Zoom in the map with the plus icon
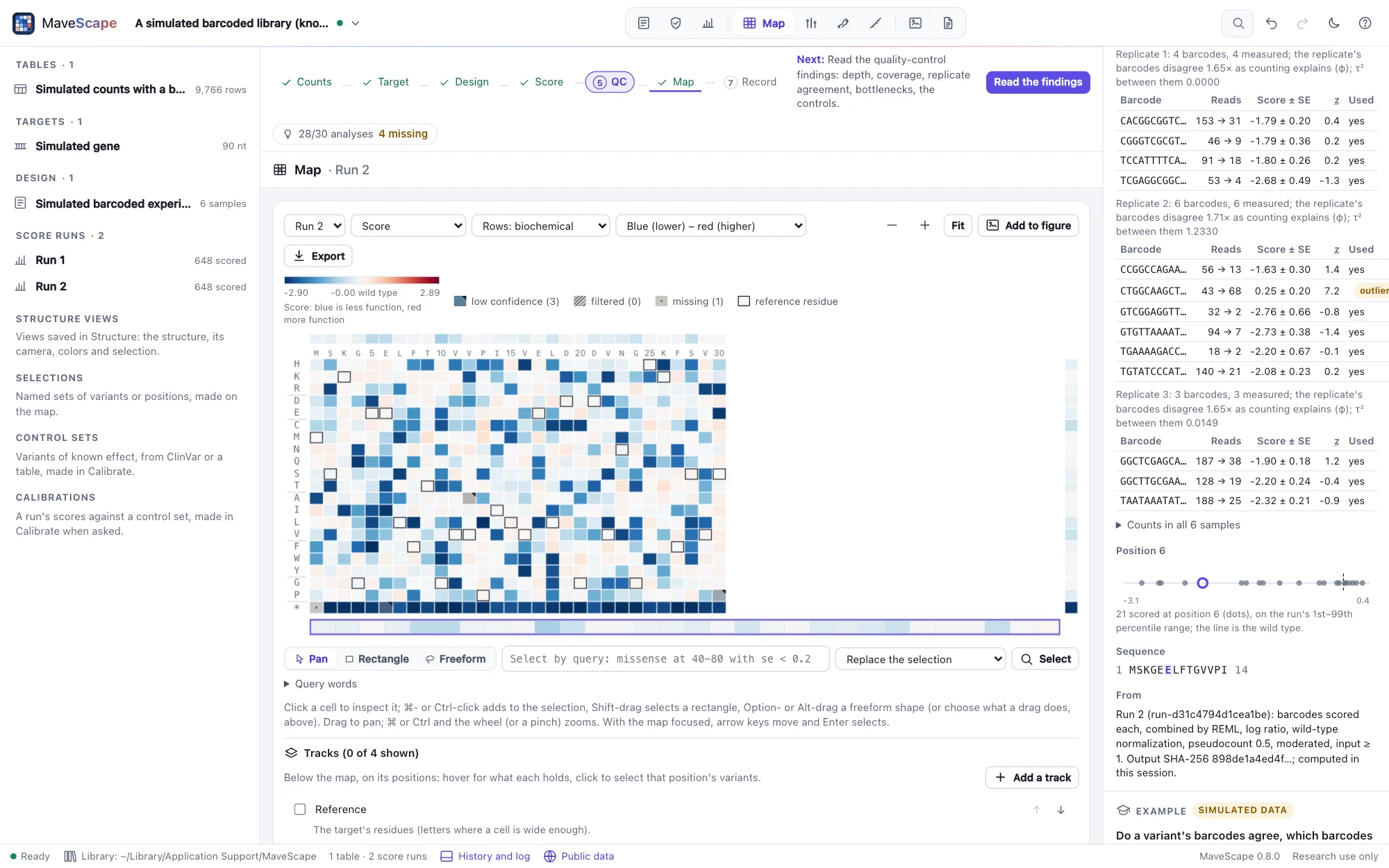 point(924,225)
